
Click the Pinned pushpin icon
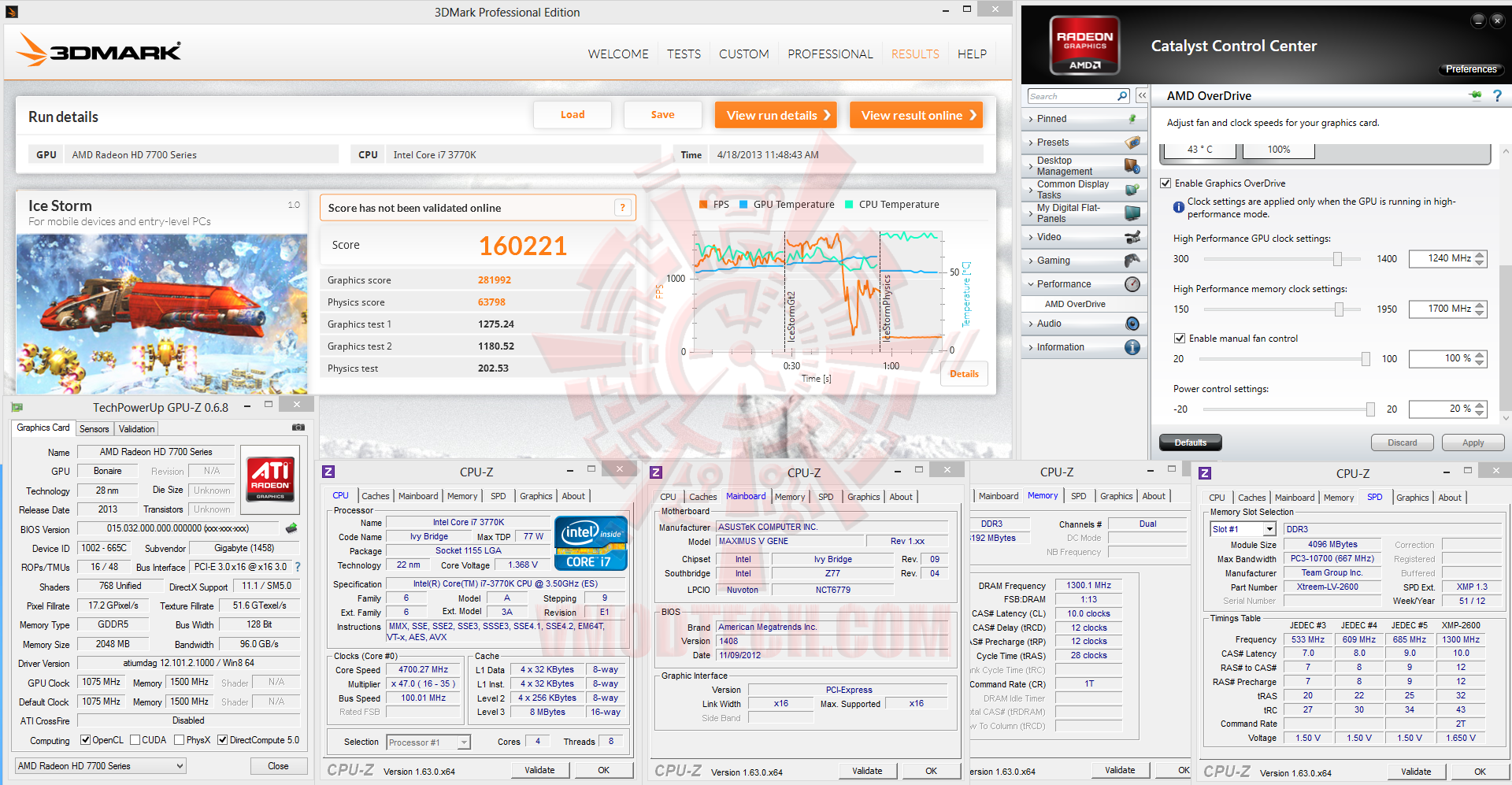click(1132, 119)
